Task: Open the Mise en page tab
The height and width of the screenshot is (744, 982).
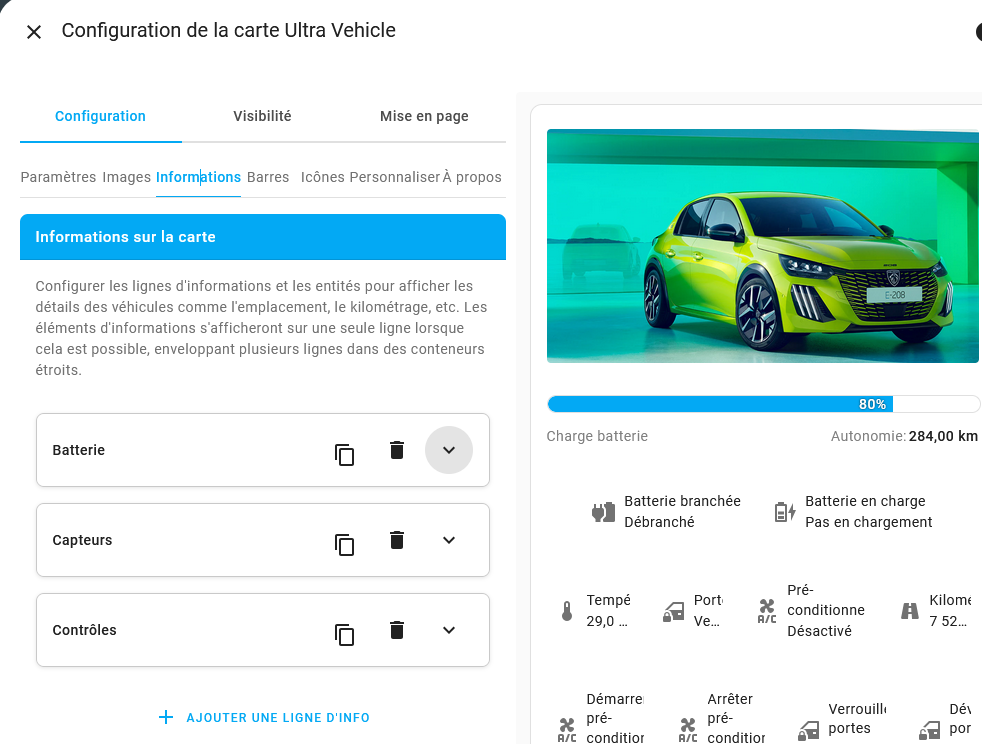Action: [424, 116]
